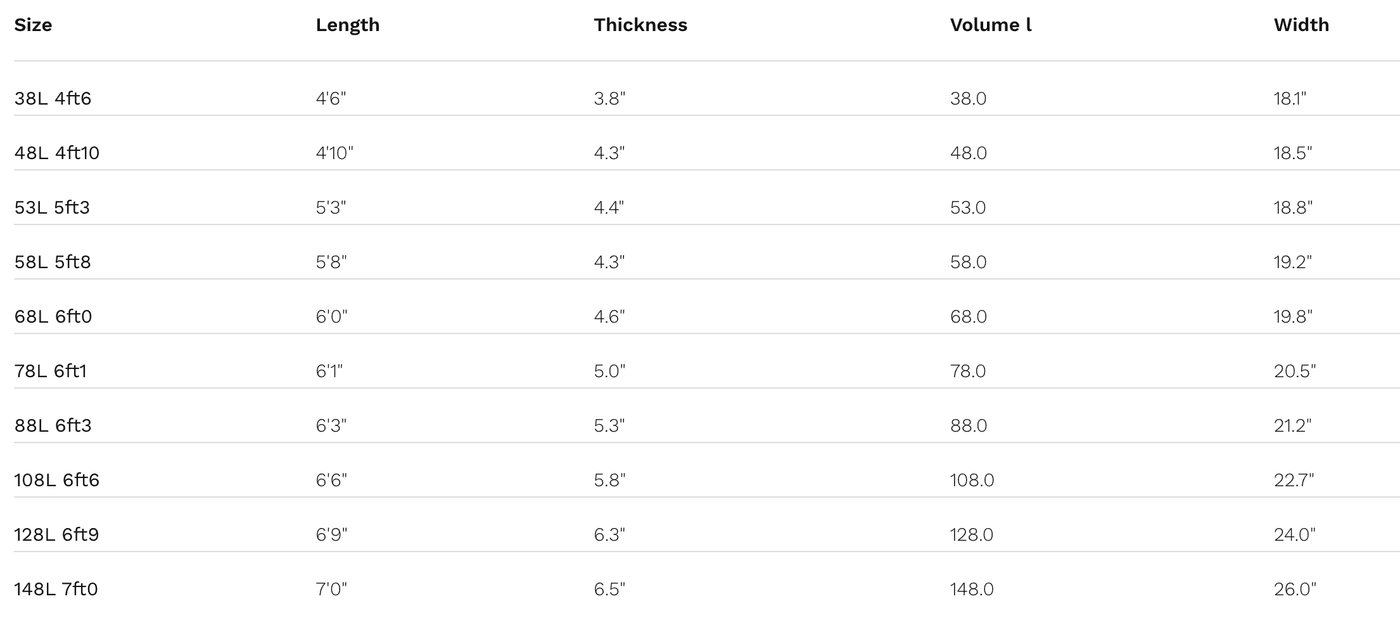Image resolution: width=1400 pixels, height=620 pixels.
Task: Select the 18.1" width cell
Action: pos(1290,99)
